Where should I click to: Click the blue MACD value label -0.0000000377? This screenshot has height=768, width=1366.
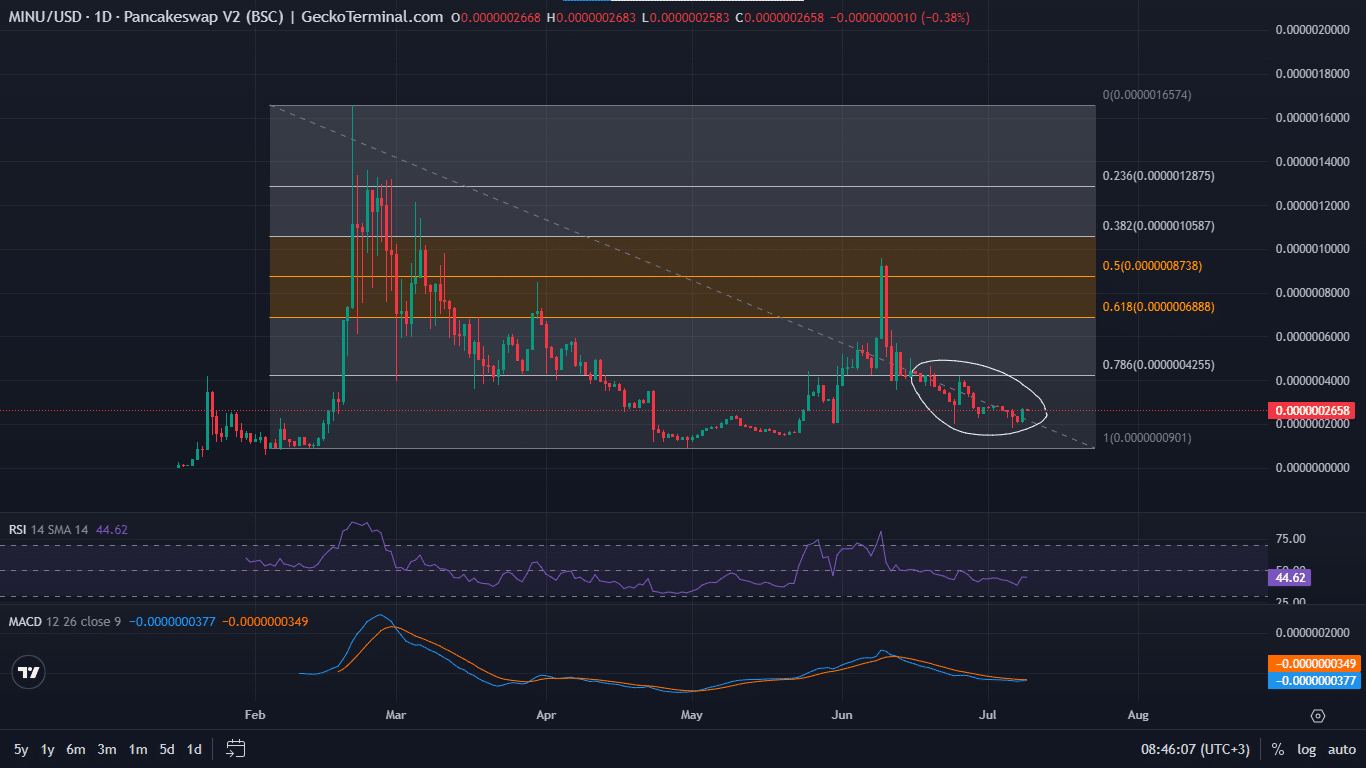1314,680
